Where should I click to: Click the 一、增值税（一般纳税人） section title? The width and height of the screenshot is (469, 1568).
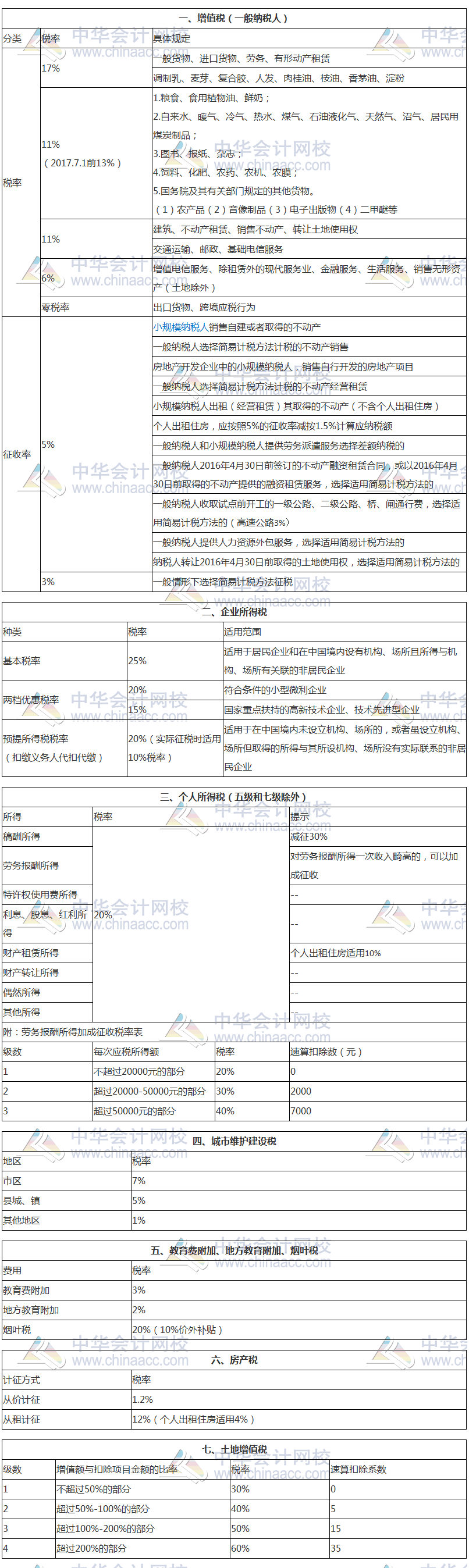point(233,18)
